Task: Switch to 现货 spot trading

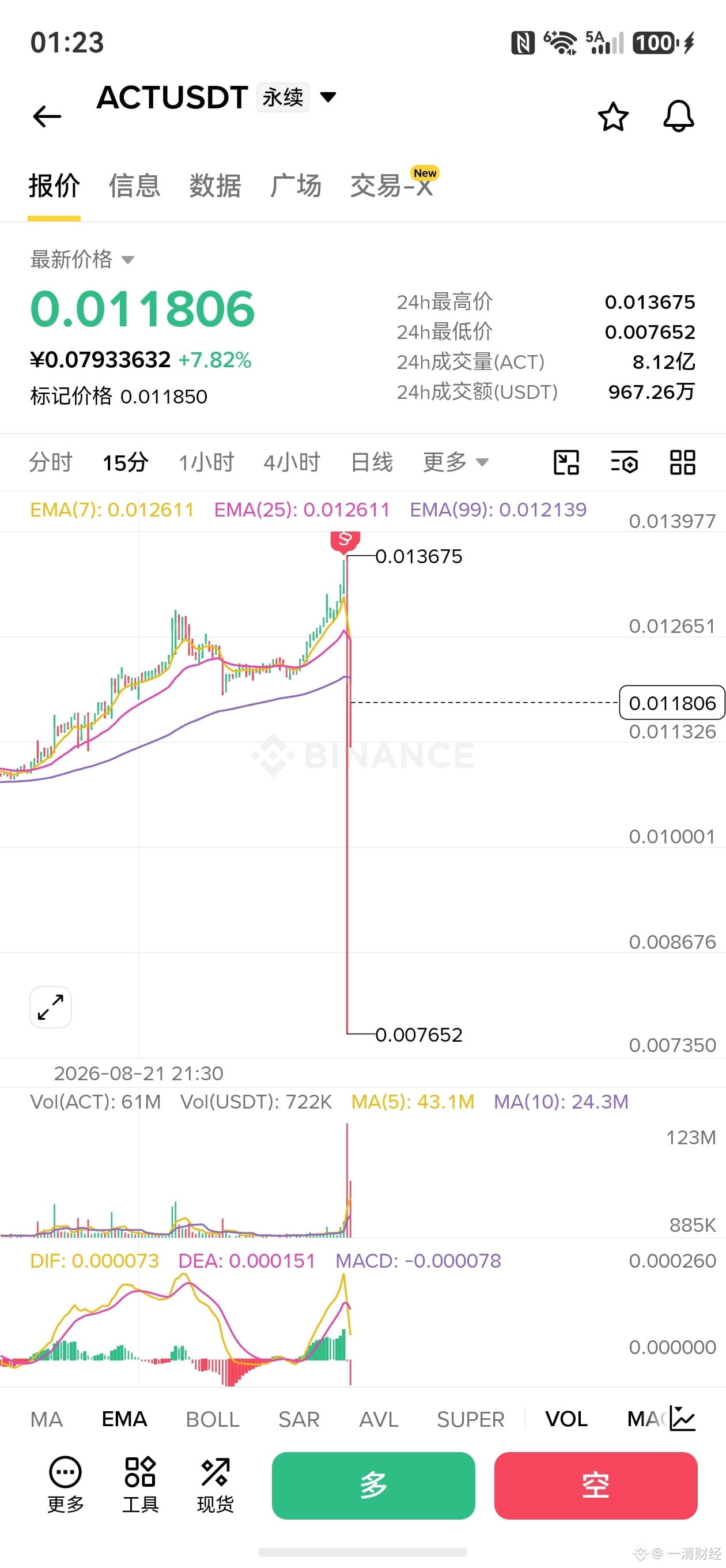Action: pyautogui.click(x=215, y=1484)
